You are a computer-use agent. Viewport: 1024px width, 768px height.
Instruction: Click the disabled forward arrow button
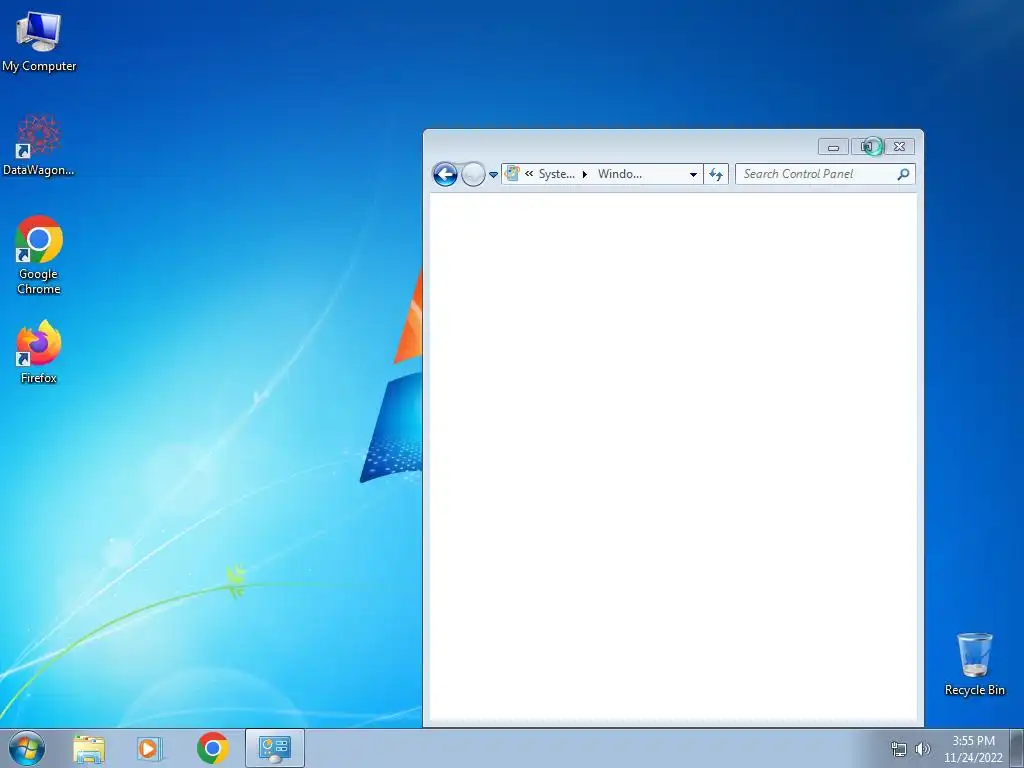point(473,174)
